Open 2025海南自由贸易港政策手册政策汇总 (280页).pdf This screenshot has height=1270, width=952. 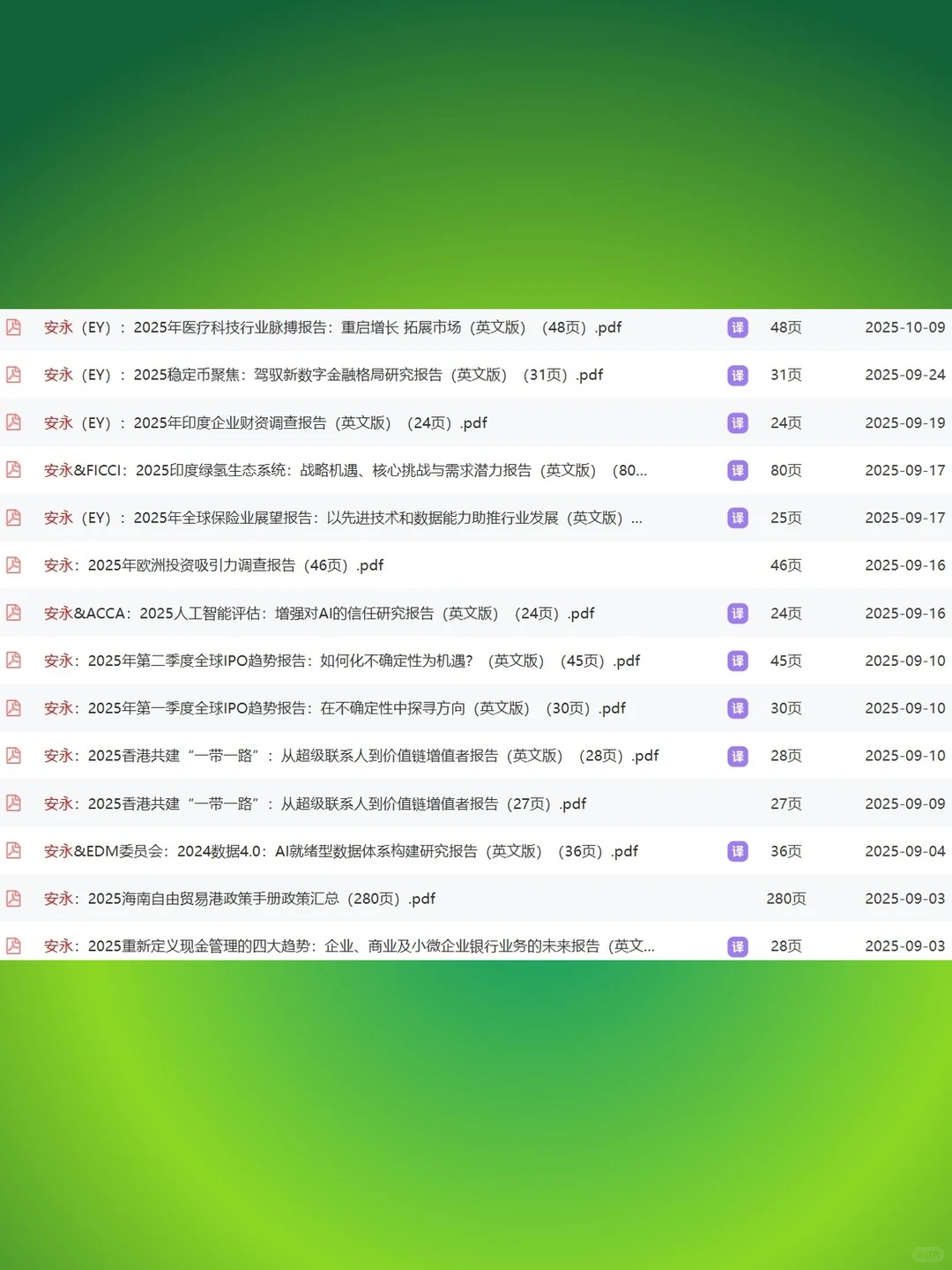[240, 899]
